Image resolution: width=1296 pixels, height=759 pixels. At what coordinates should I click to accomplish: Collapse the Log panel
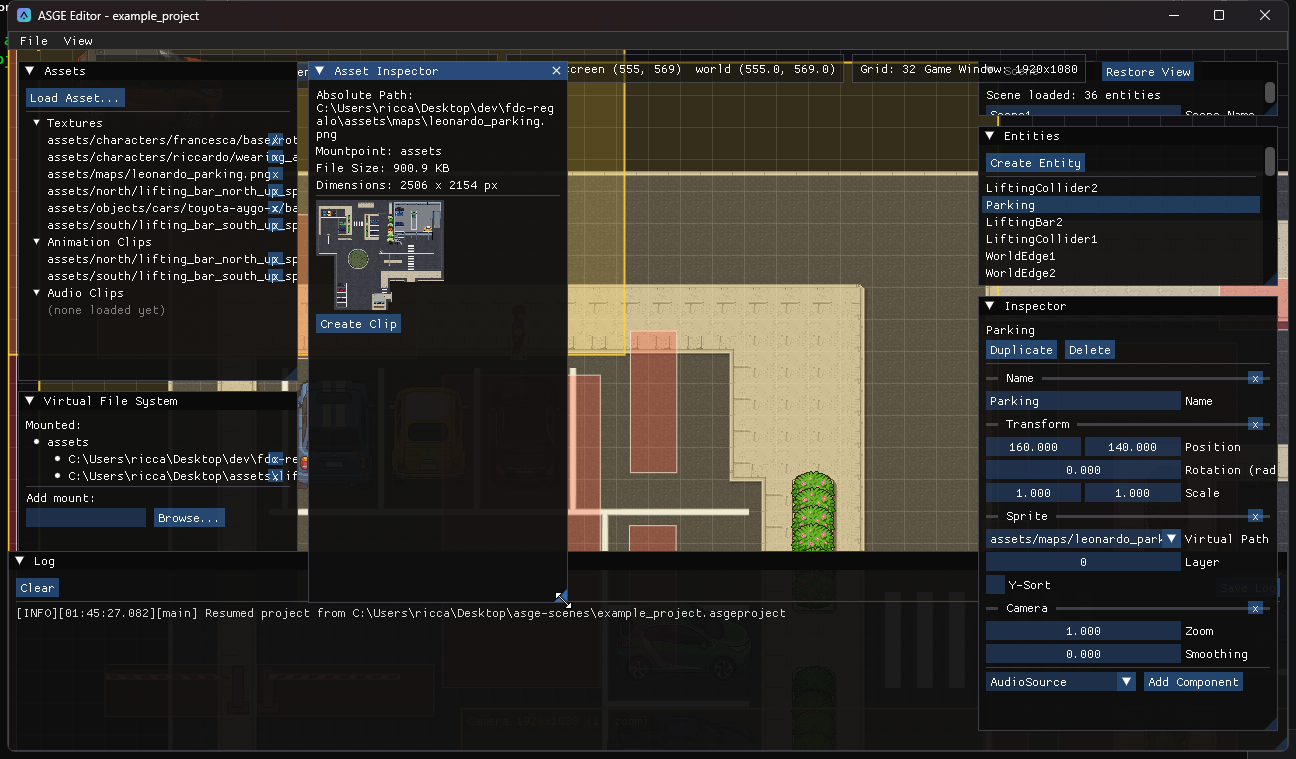[x=20, y=562]
